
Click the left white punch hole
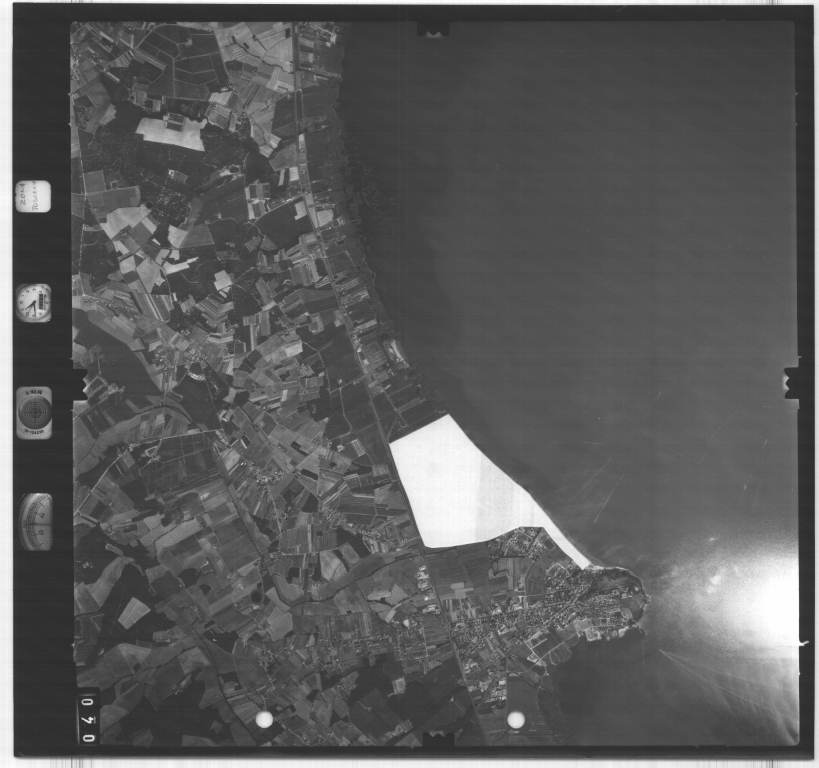coord(264,719)
